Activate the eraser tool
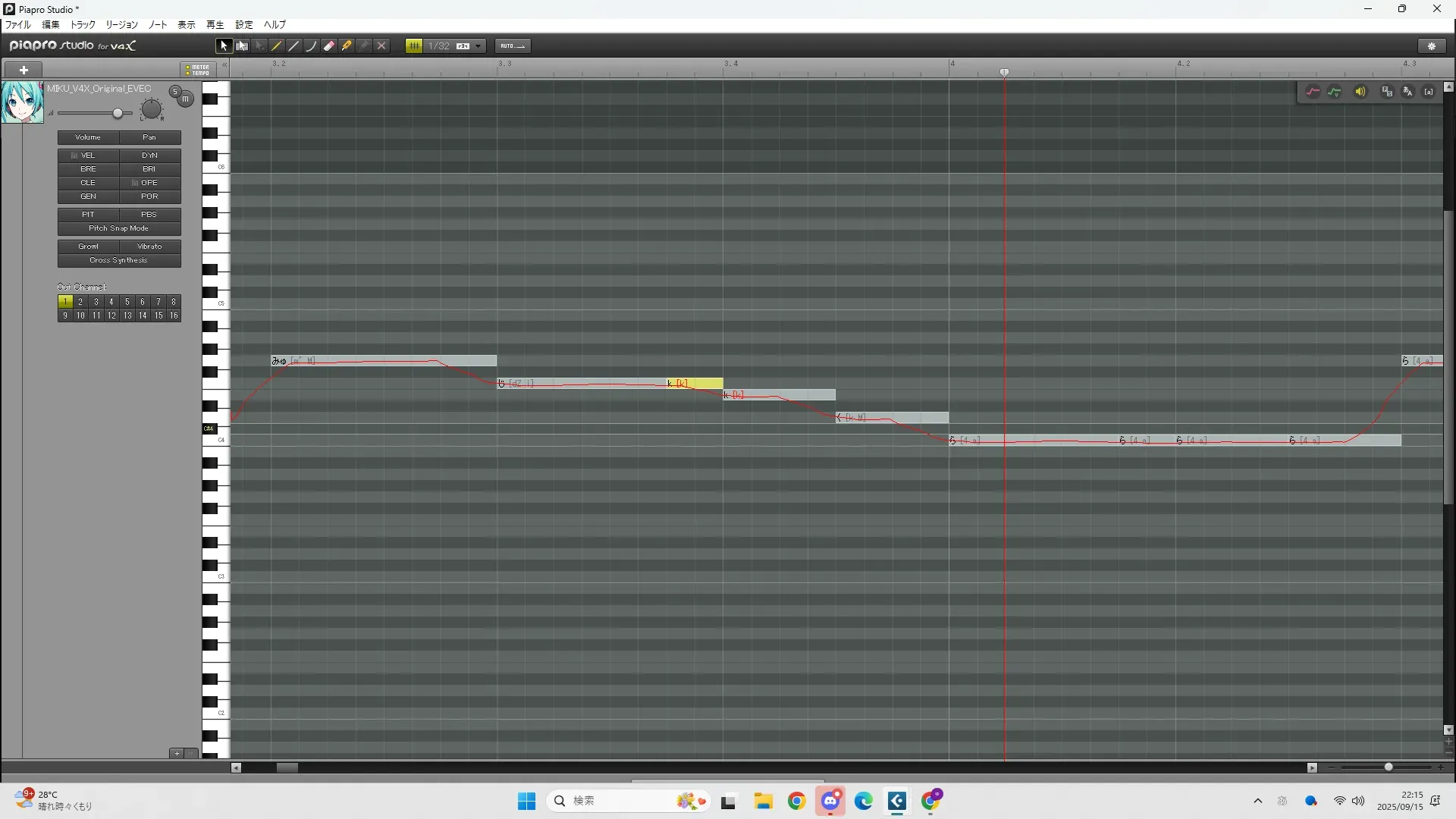This screenshot has width=1456, height=819. [329, 46]
